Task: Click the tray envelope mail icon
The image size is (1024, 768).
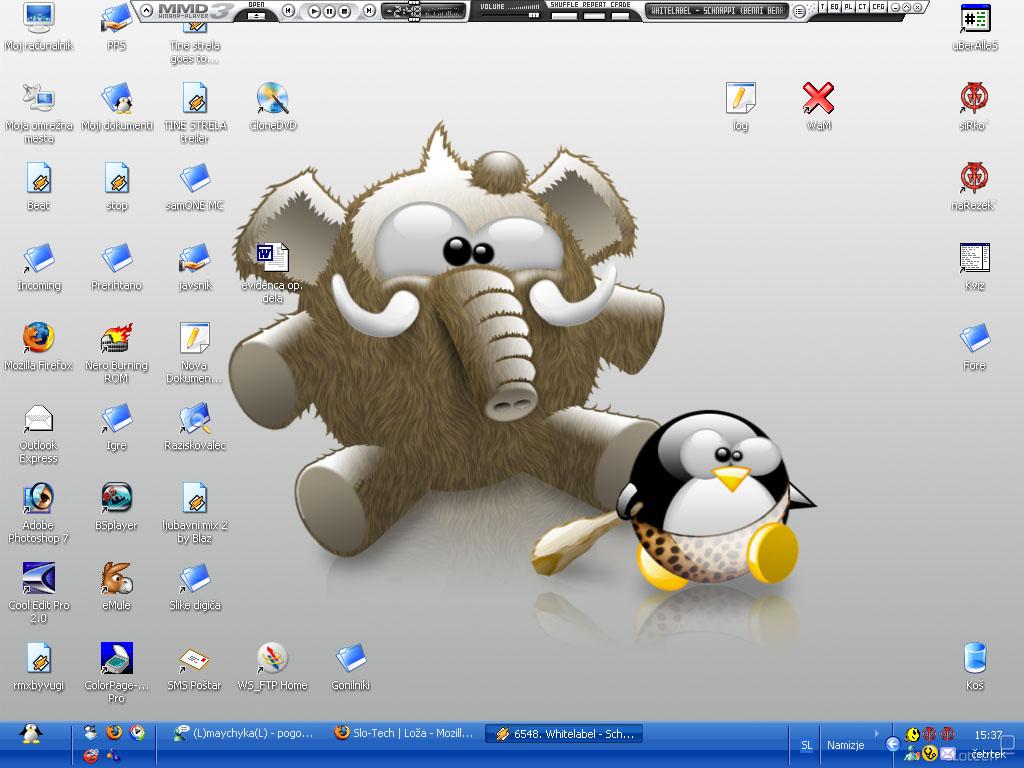Action: pyautogui.click(x=948, y=754)
